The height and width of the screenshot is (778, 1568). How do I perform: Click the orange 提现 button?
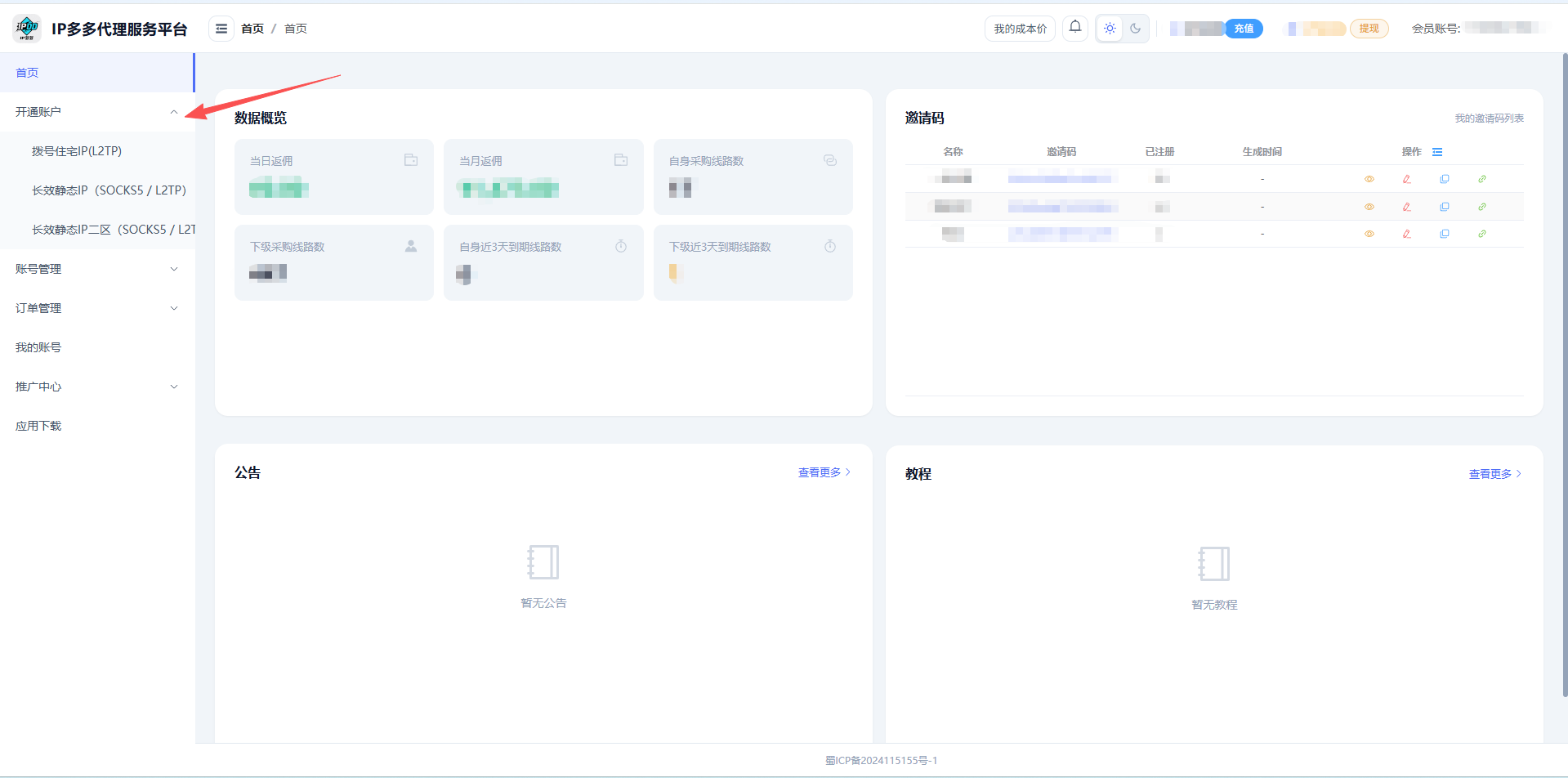1369,29
